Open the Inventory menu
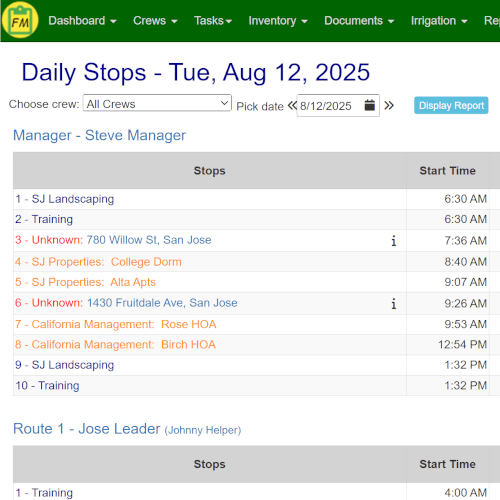 coord(278,21)
